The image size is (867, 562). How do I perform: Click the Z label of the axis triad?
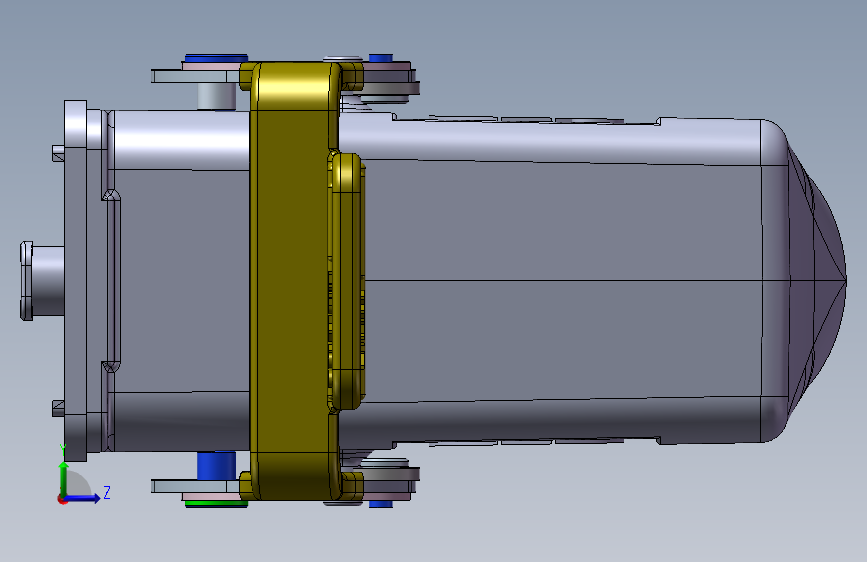click(x=107, y=492)
